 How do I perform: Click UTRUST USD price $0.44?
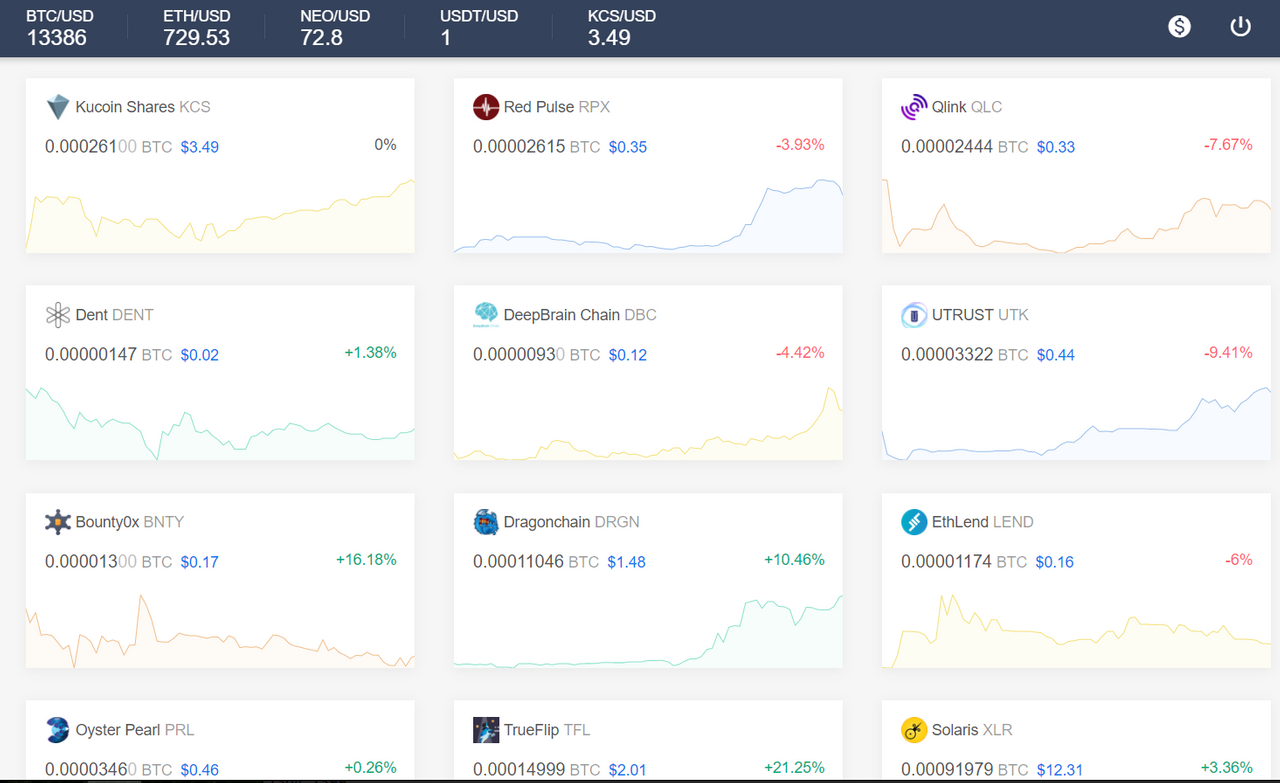click(x=1056, y=355)
